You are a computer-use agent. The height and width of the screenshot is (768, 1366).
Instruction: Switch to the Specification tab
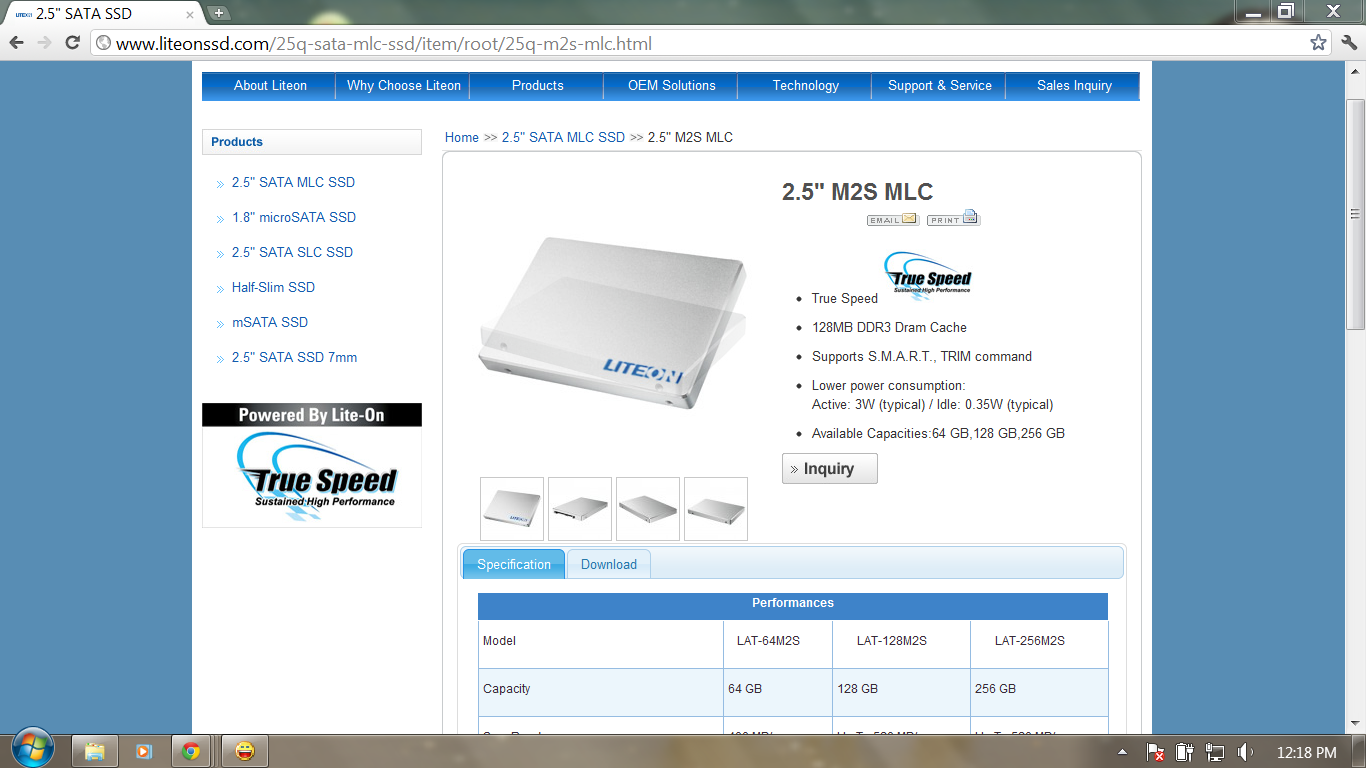click(514, 564)
